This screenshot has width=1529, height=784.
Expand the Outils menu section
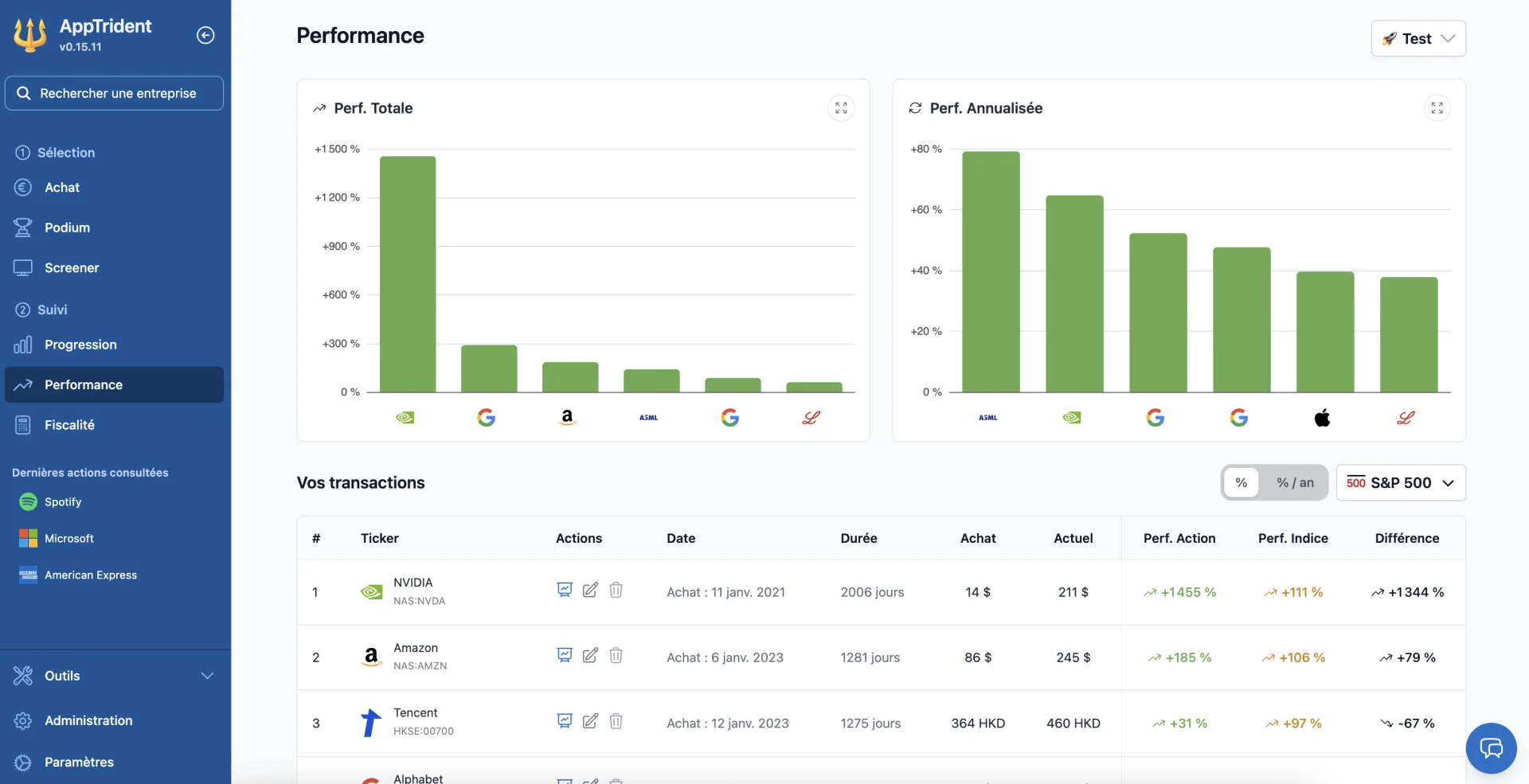pos(115,676)
